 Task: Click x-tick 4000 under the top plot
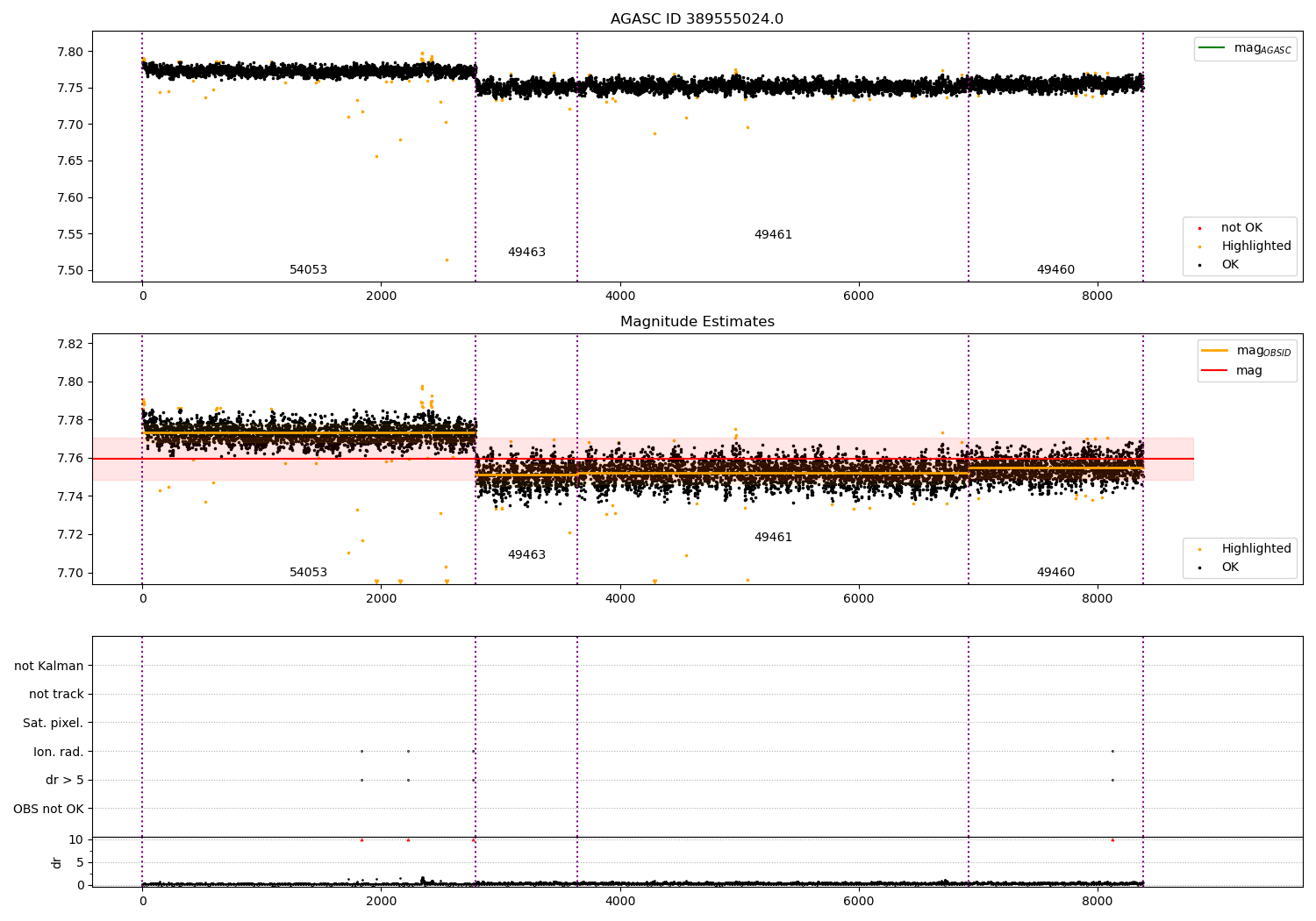click(x=620, y=296)
